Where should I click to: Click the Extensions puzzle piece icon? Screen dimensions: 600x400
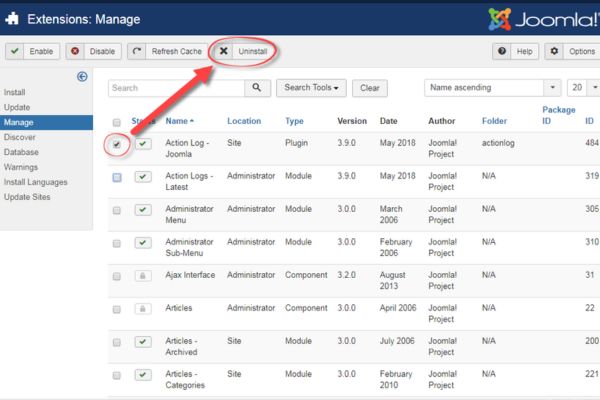point(12,19)
